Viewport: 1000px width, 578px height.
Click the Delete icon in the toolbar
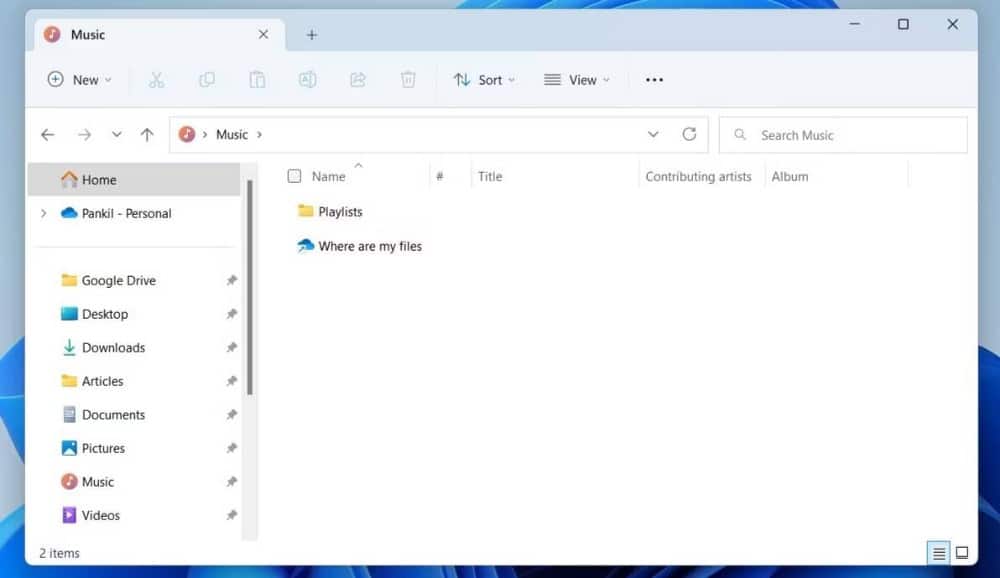click(408, 79)
